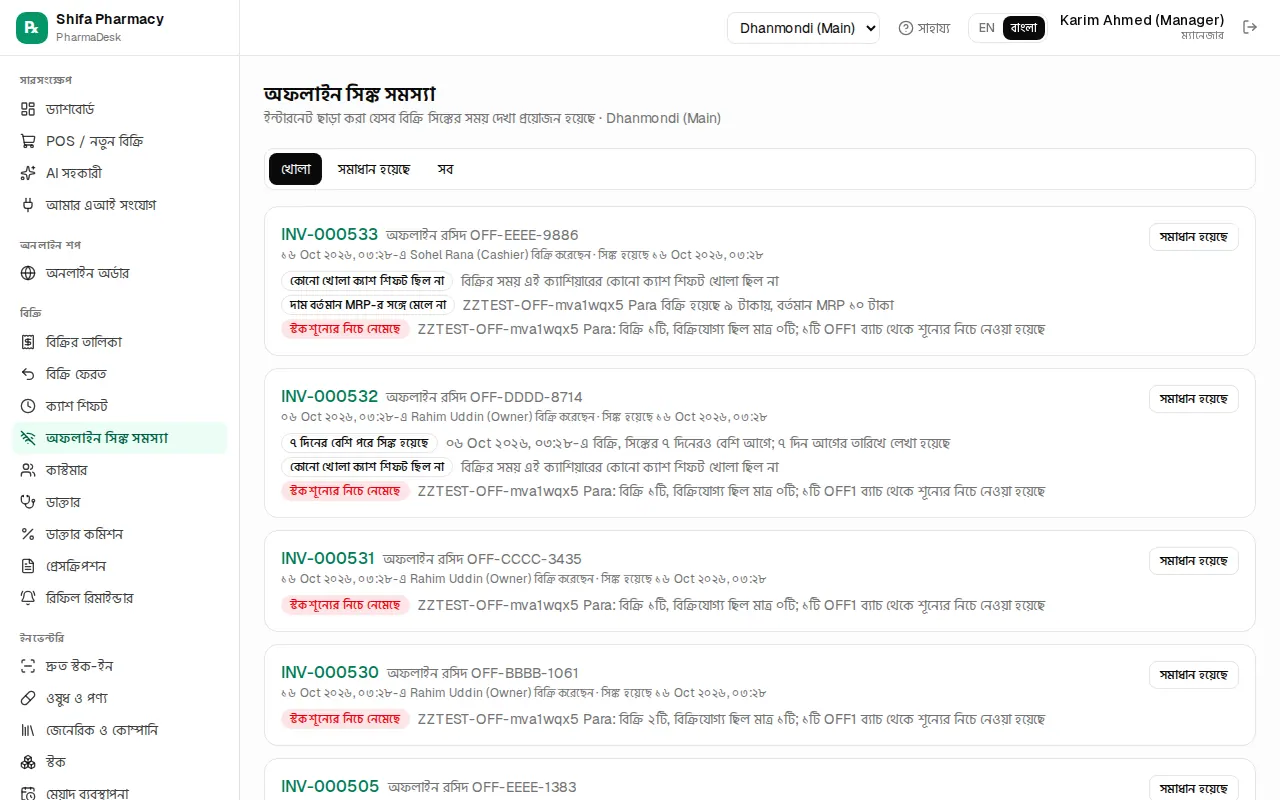The height and width of the screenshot is (800, 1280).
Task: Open the document icon for প্রেসক্রিপশন
Action: click(x=28, y=566)
